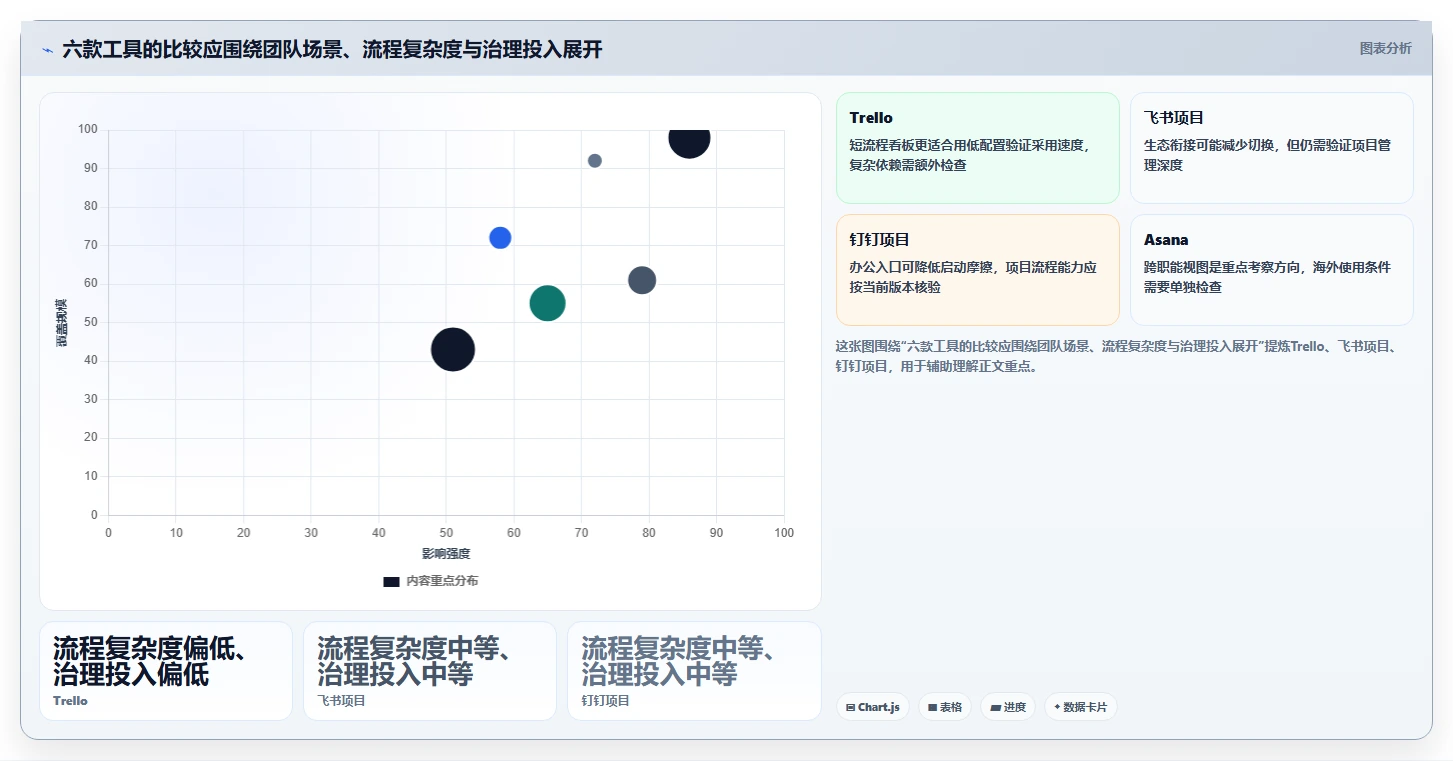Open the Chart.js chip
The image size is (1453, 761).
click(x=873, y=707)
